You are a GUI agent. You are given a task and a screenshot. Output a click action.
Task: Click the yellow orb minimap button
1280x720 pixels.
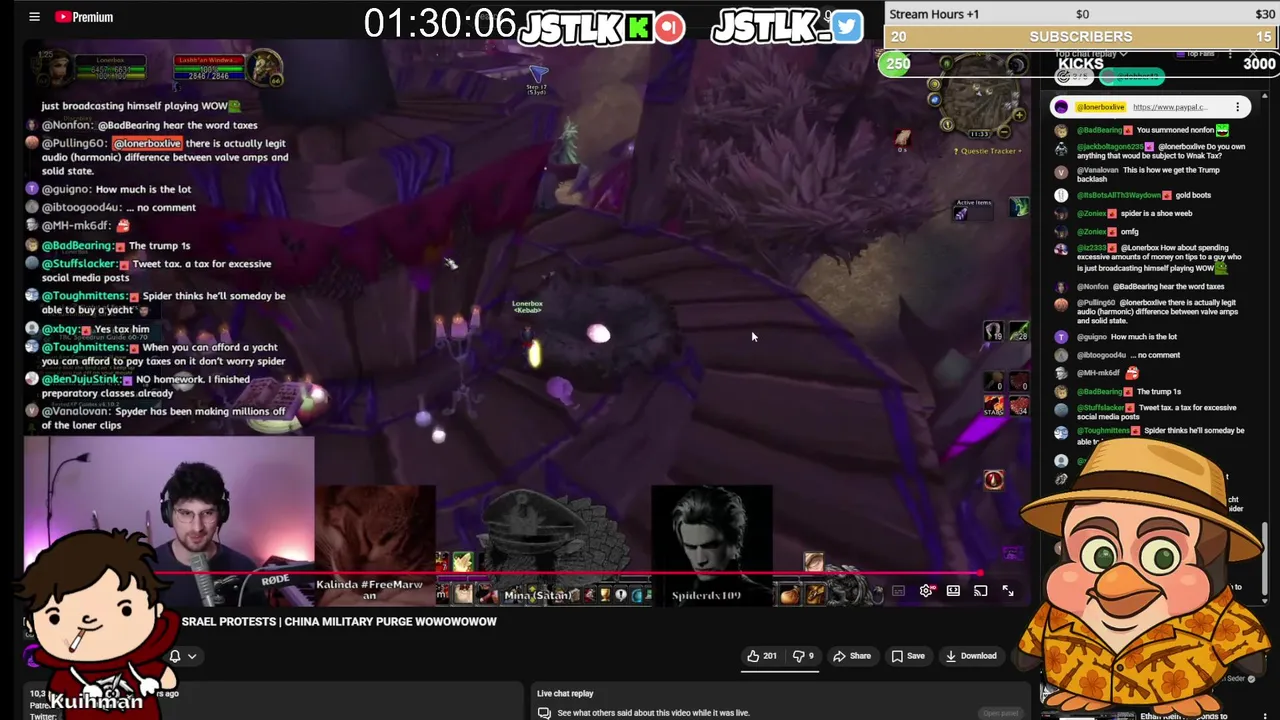click(933, 82)
